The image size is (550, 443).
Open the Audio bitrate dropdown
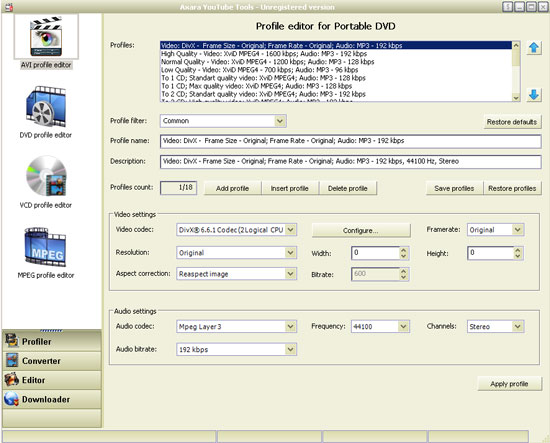point(290,349)
